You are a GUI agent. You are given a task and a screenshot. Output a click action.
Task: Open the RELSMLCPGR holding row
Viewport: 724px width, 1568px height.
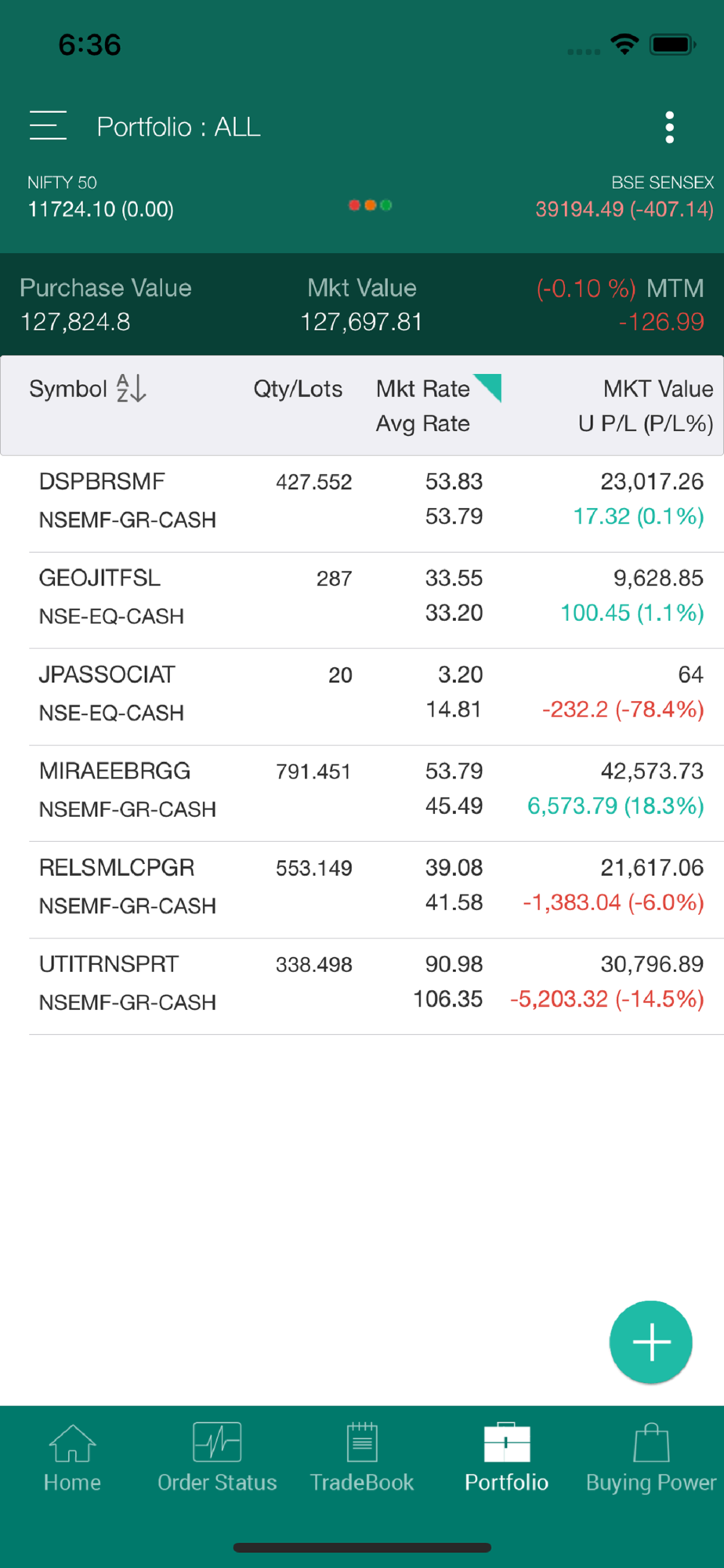click(x=371, y=886)
